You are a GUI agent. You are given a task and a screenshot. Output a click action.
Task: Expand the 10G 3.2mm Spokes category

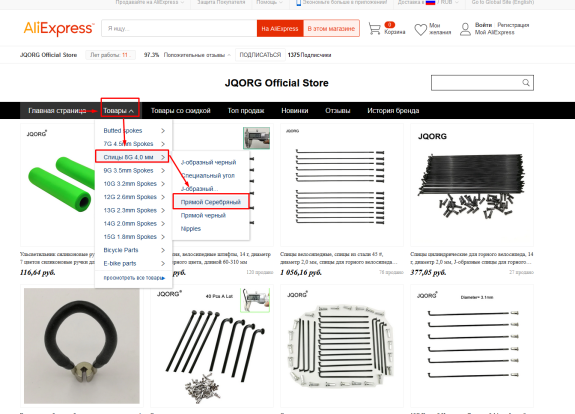pos(133,184)
